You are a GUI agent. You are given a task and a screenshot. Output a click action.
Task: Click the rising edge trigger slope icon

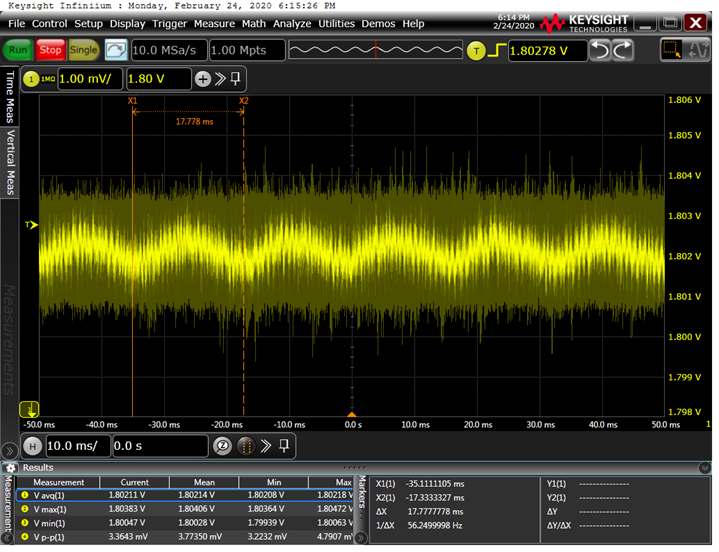tap(497, 50)
